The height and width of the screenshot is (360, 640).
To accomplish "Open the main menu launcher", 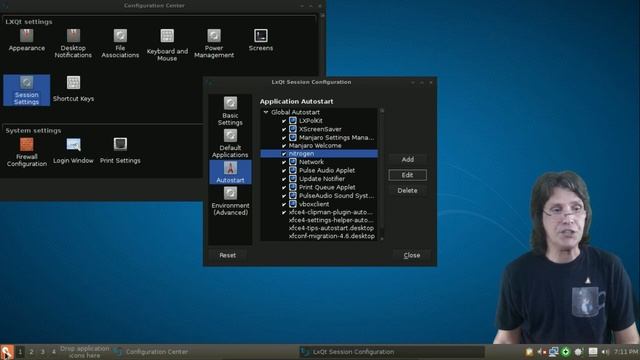I will click(7, 352).
